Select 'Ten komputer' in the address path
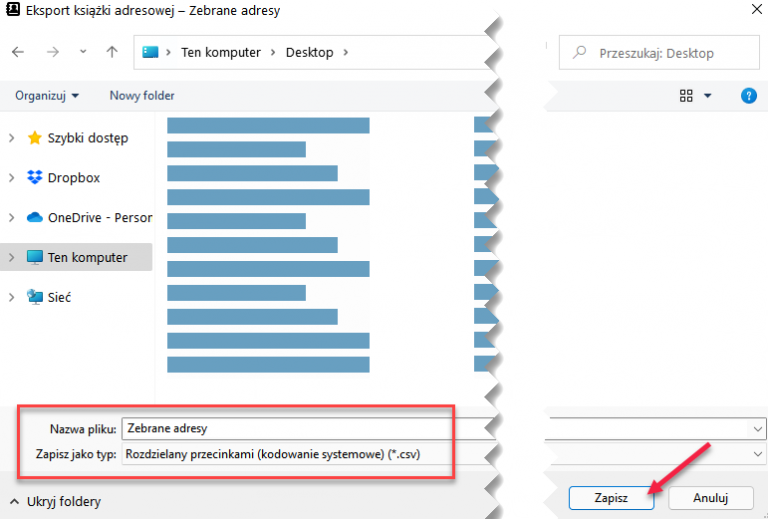 pos(221,52)
